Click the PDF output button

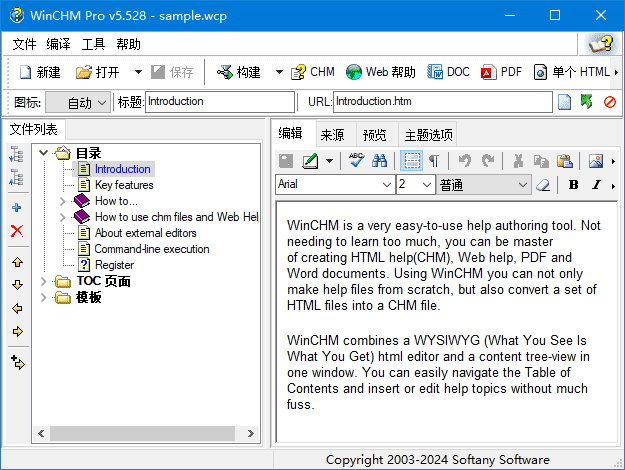click(501, 72)
